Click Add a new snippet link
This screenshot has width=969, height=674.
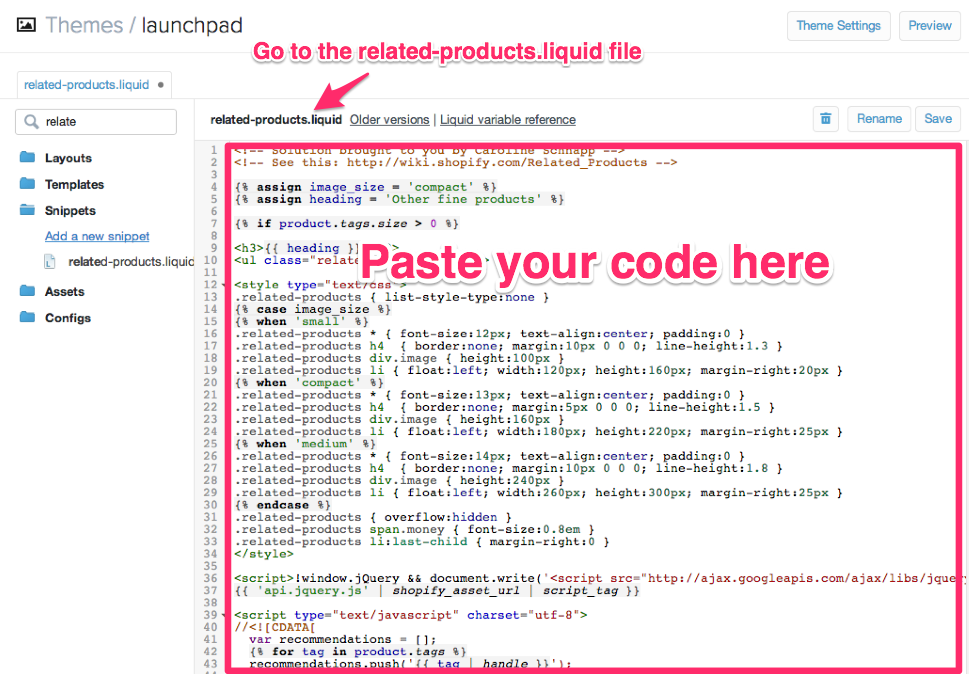(97, 236)
